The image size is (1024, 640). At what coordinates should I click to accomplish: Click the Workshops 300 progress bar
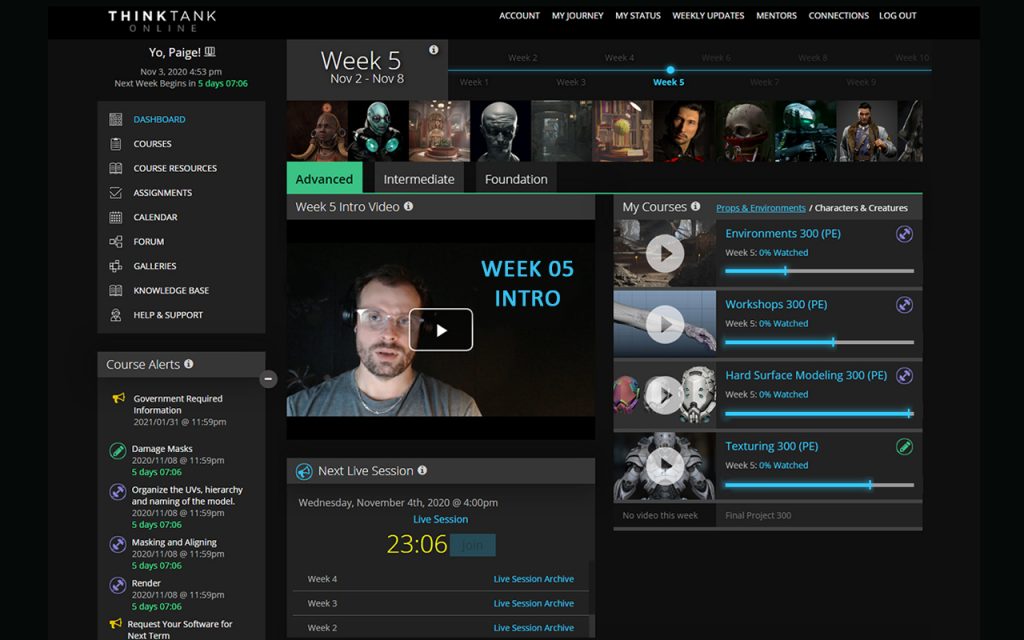click(818, 342)
